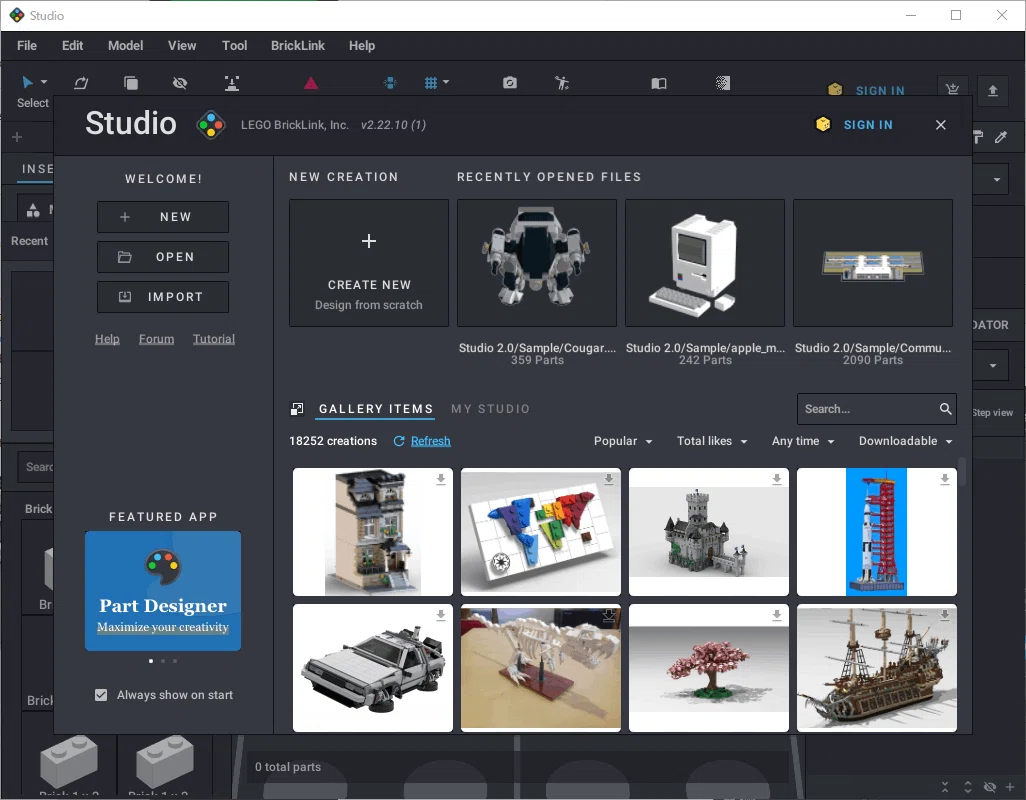This screenshot has width=1026, height=800.
Task: Click the gallery vertical scrollbar
Action: tap(962, 471)
